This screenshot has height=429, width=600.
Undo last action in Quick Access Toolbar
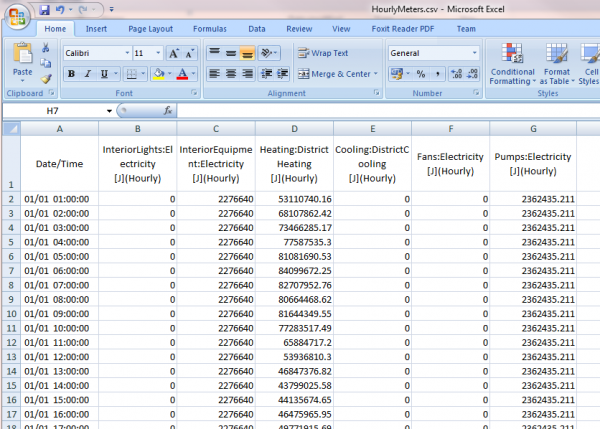point(60,10)
